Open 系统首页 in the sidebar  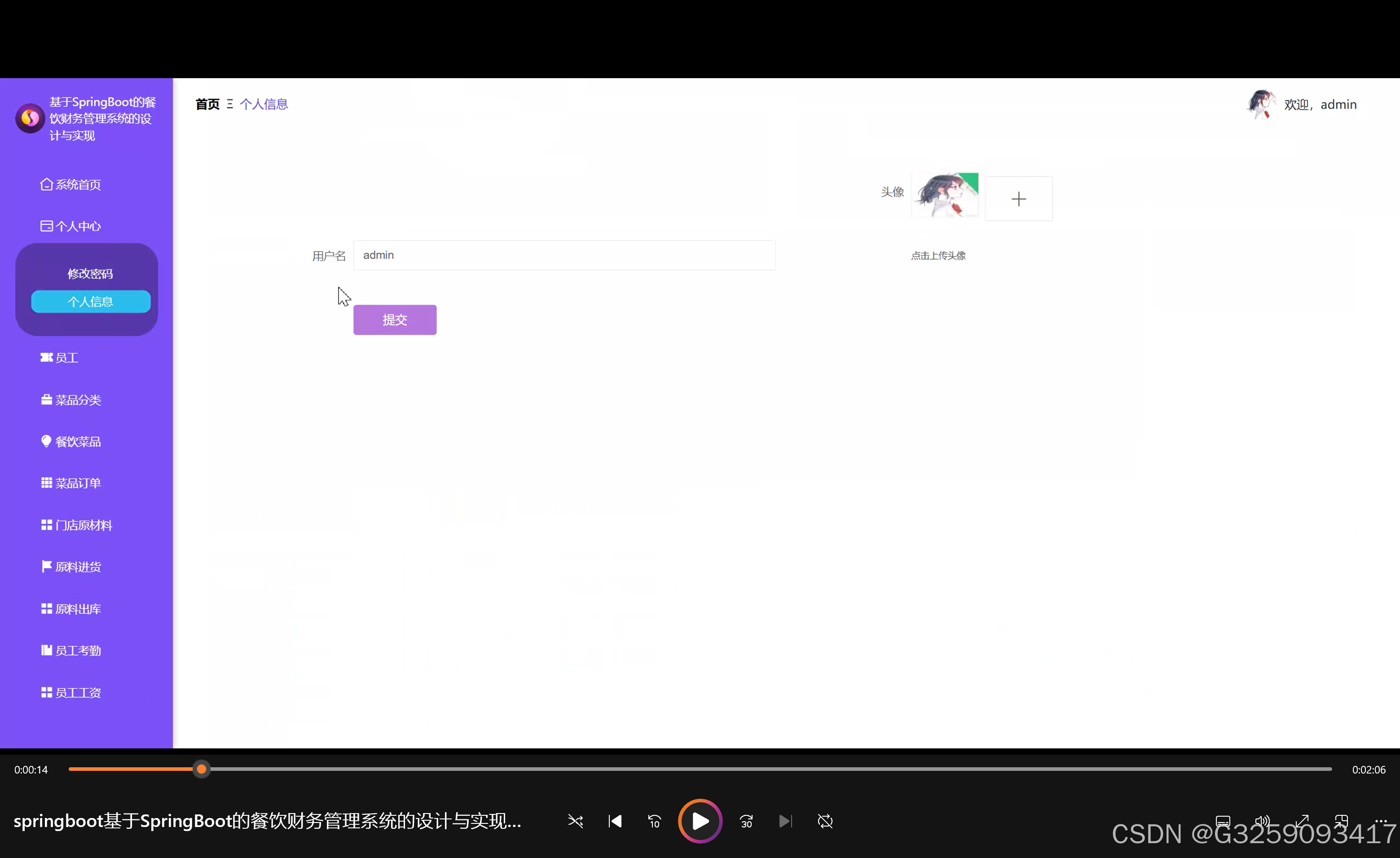pyautogui.click(x=70, y=184)
